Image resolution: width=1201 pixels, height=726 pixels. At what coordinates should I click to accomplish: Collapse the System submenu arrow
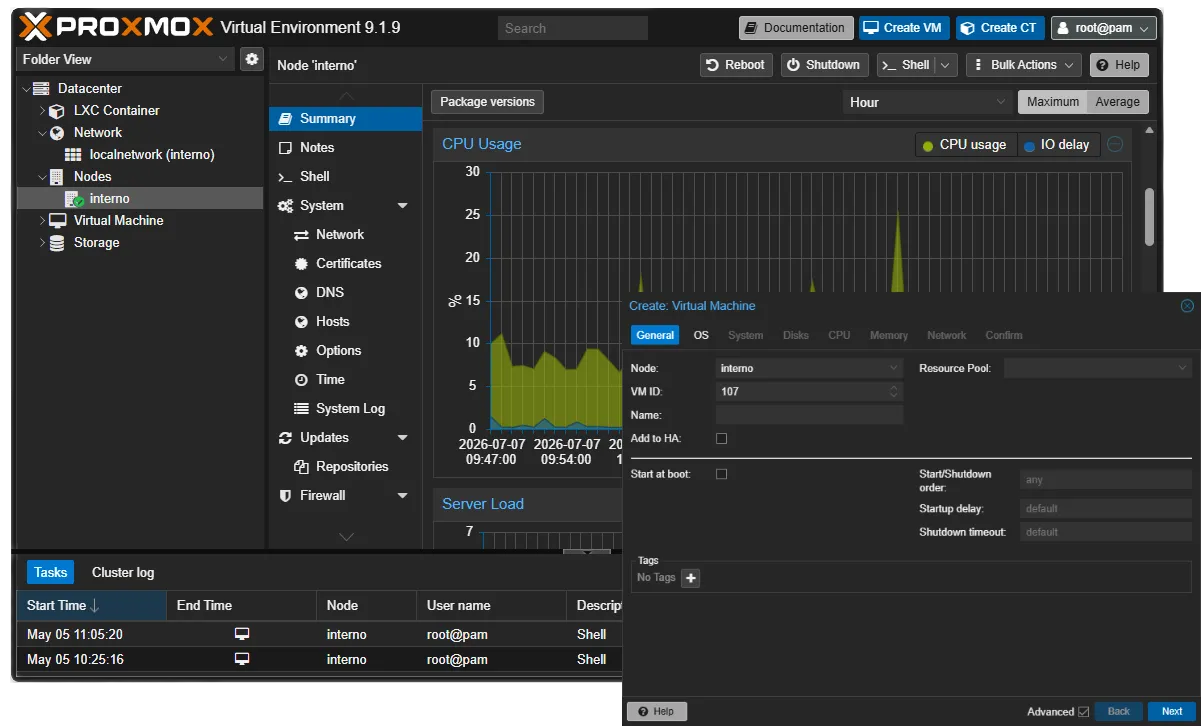coord(403,206)
